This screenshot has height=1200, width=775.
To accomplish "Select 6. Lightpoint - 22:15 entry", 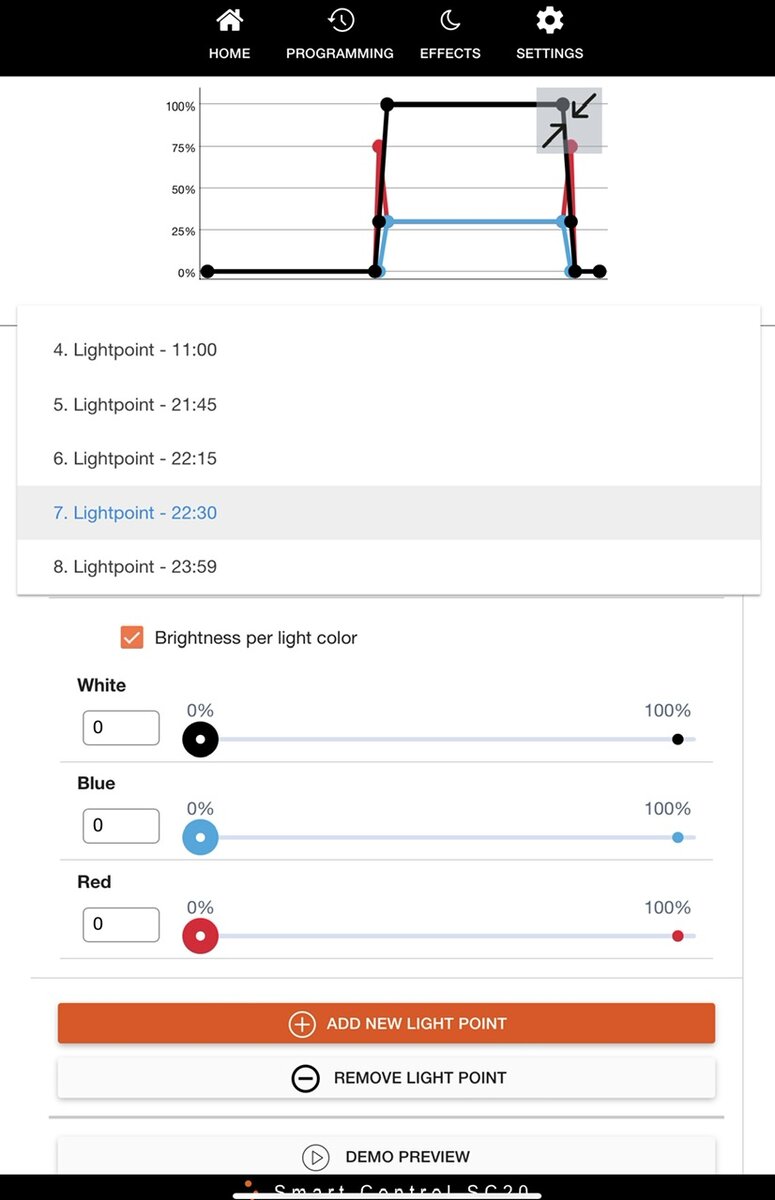I will tap(135, 459).
